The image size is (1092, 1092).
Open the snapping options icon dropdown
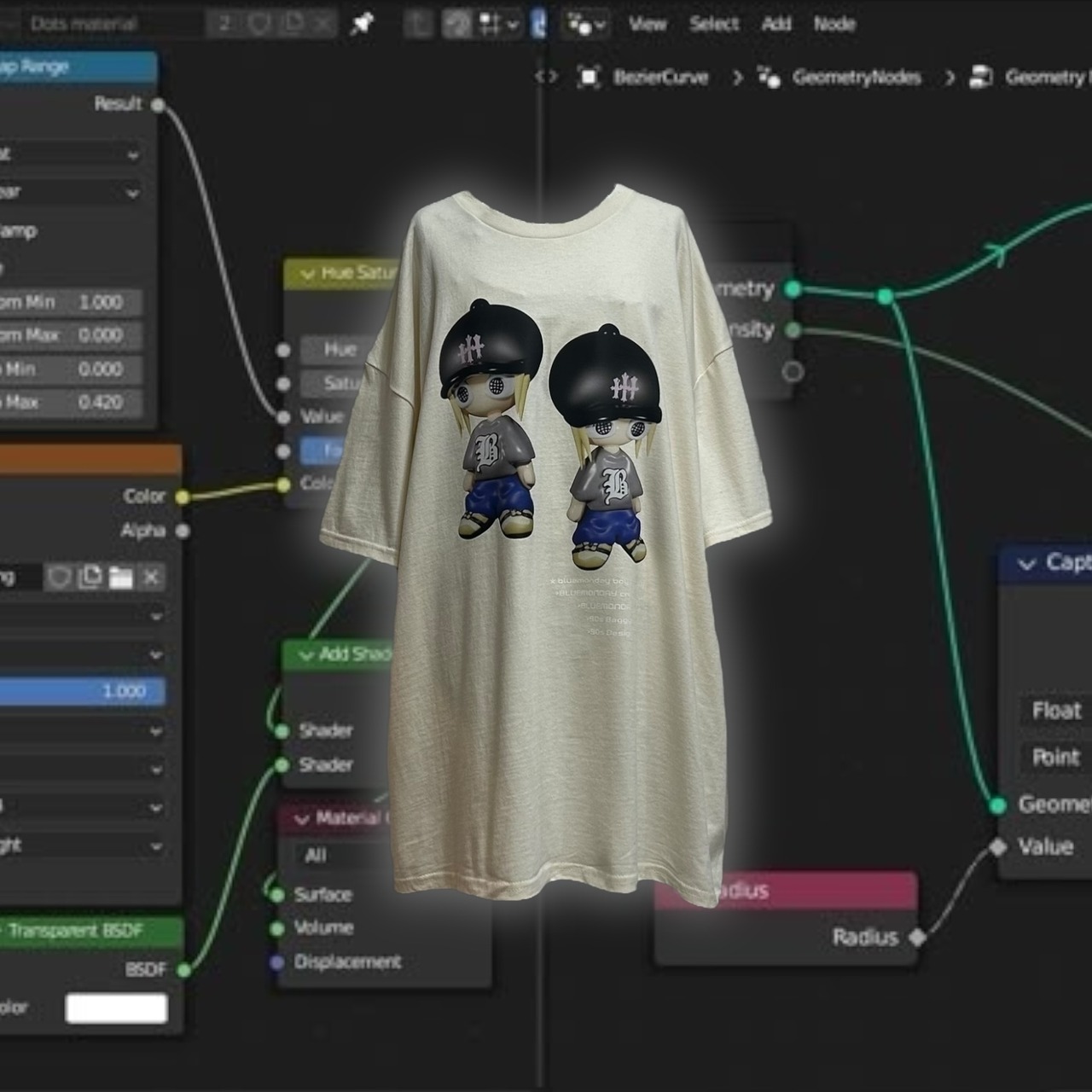point(498,25)
